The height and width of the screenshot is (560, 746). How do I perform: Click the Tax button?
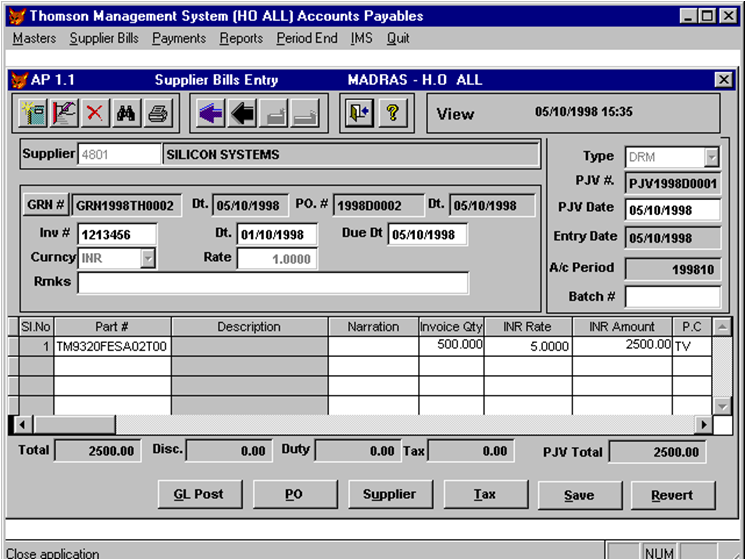pyautogui.click(x=485, y=494)
